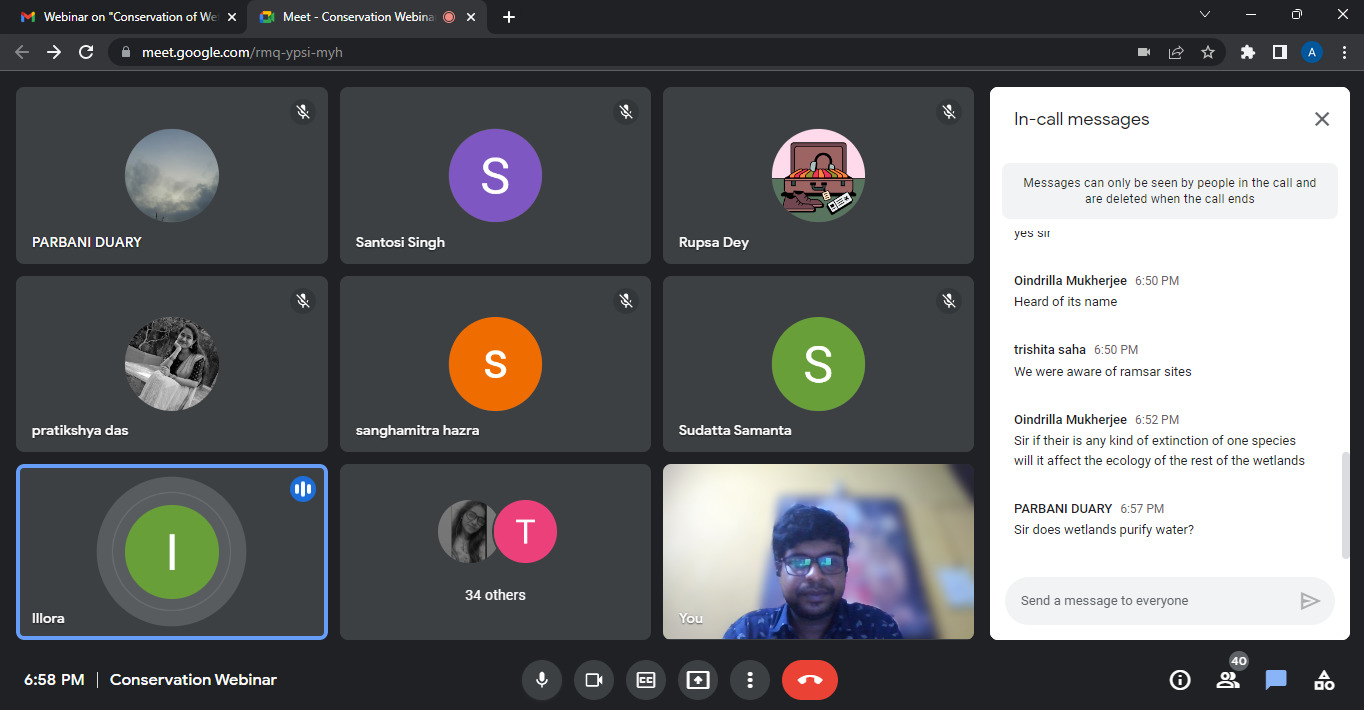Turn on closed captions
This screenshot has height=710, width=1364.
pos(646,680)
